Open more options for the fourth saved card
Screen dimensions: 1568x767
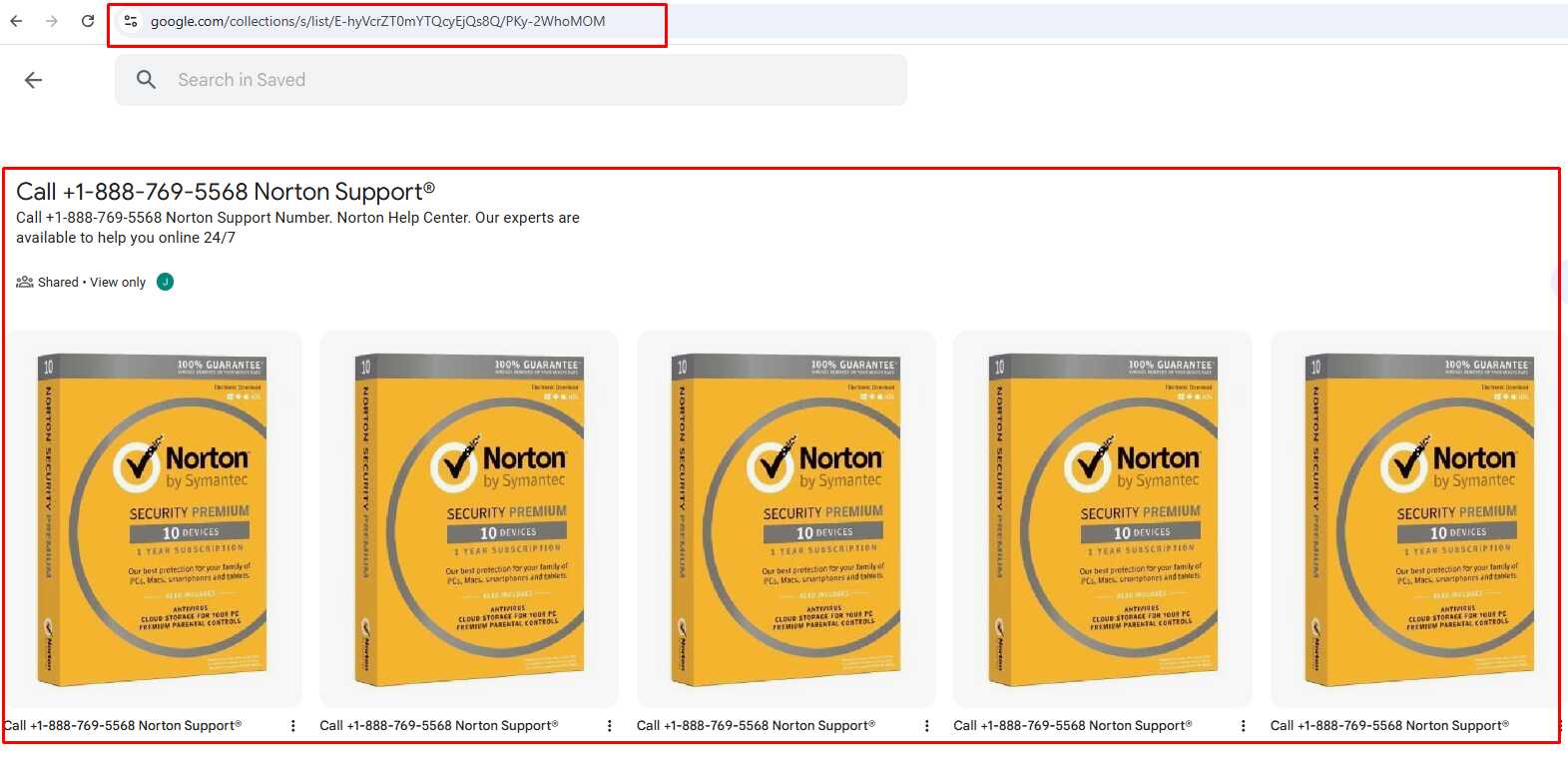[1243, 726]
